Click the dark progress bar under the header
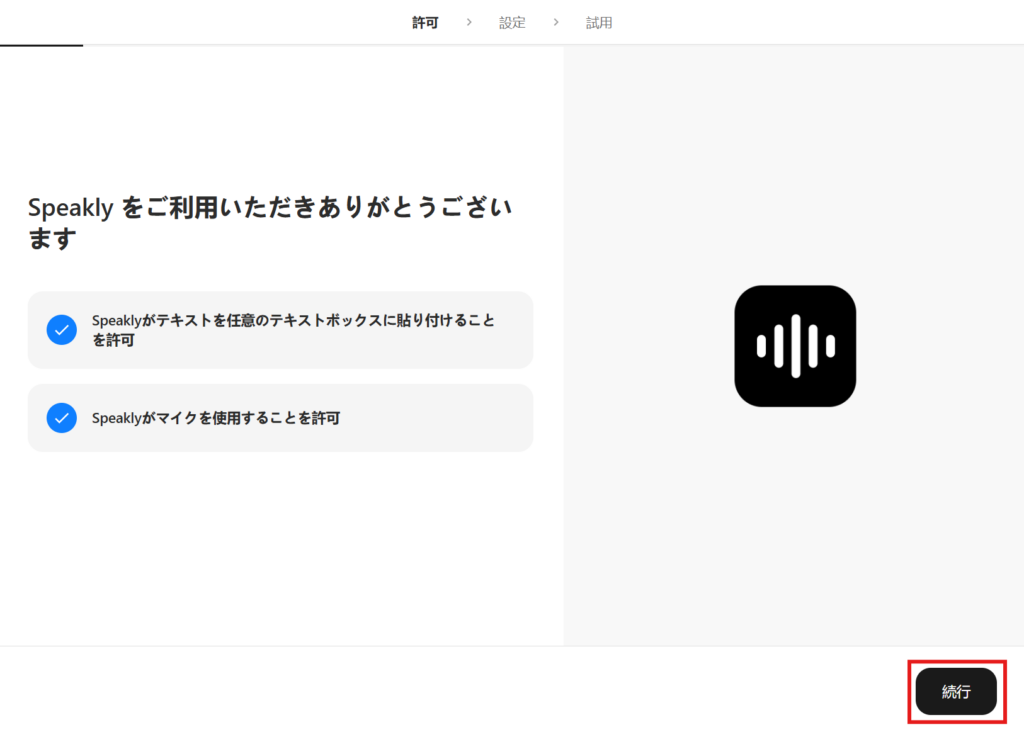1024x732 pixels. click(x=41, y=45)
